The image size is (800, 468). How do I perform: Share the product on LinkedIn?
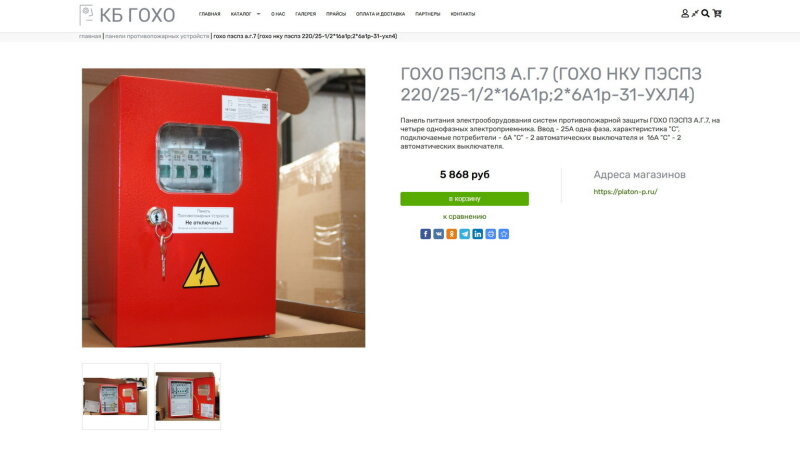478,234
